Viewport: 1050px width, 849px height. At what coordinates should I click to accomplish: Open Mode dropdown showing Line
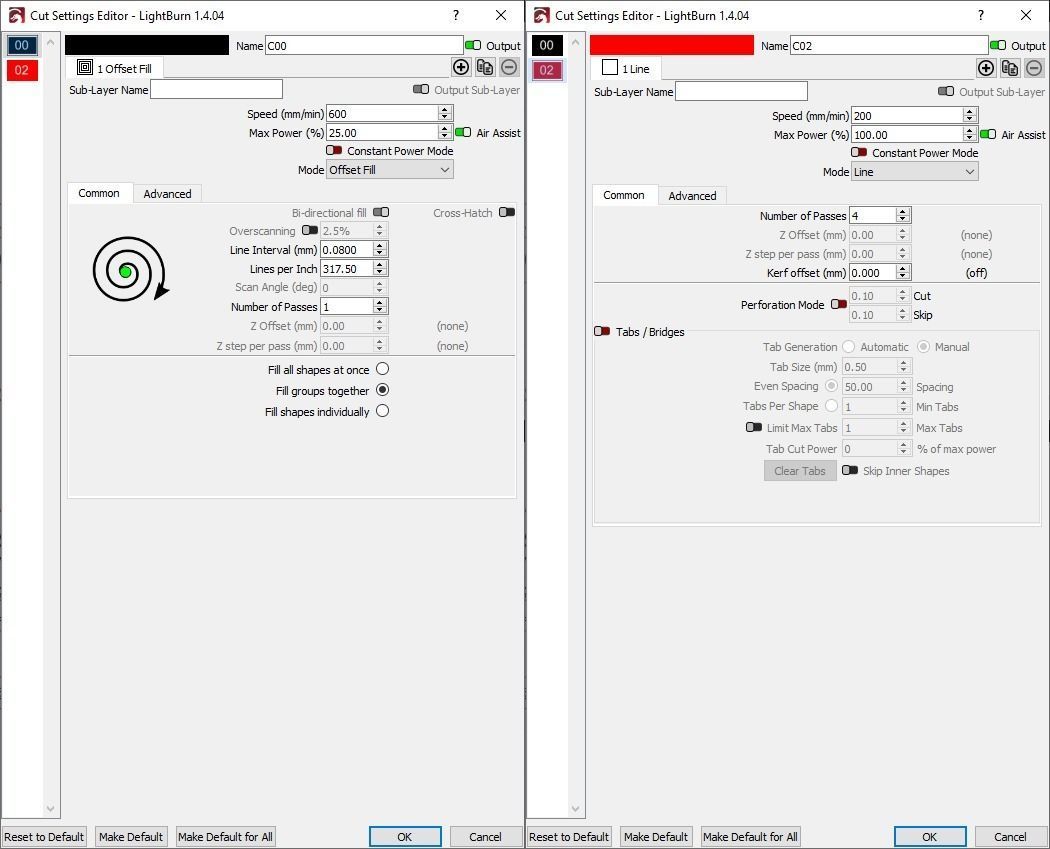coord(915,172)
